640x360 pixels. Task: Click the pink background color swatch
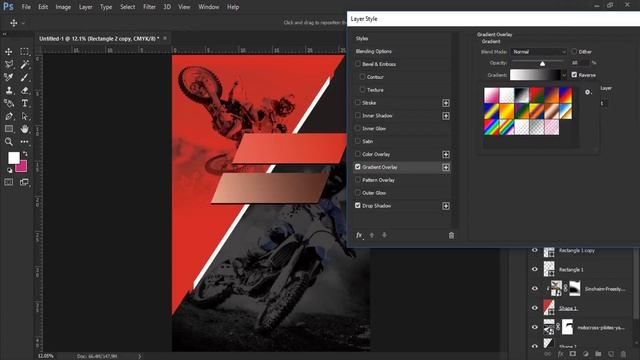tap(22, 167)
